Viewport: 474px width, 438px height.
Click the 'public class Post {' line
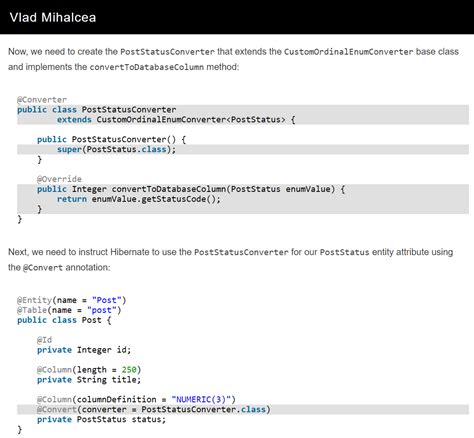click(64, 320)
